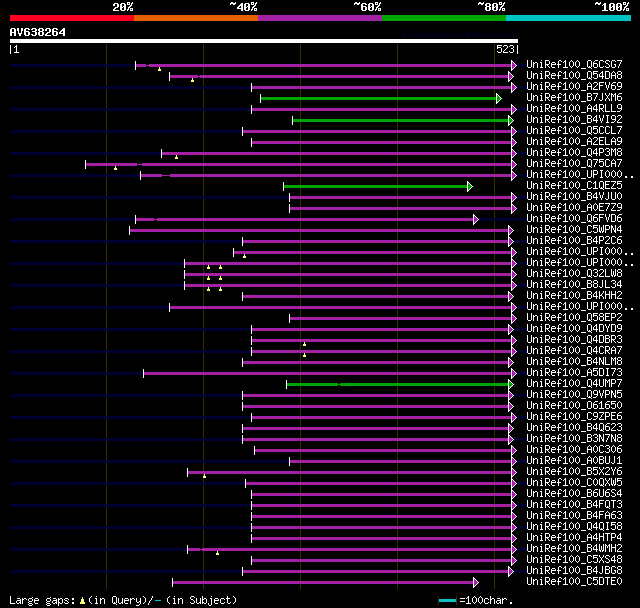Viewport: 640px width, 608px height.
Task: Click the purple ~60% identity legend segment
Action: click(320, 18)
